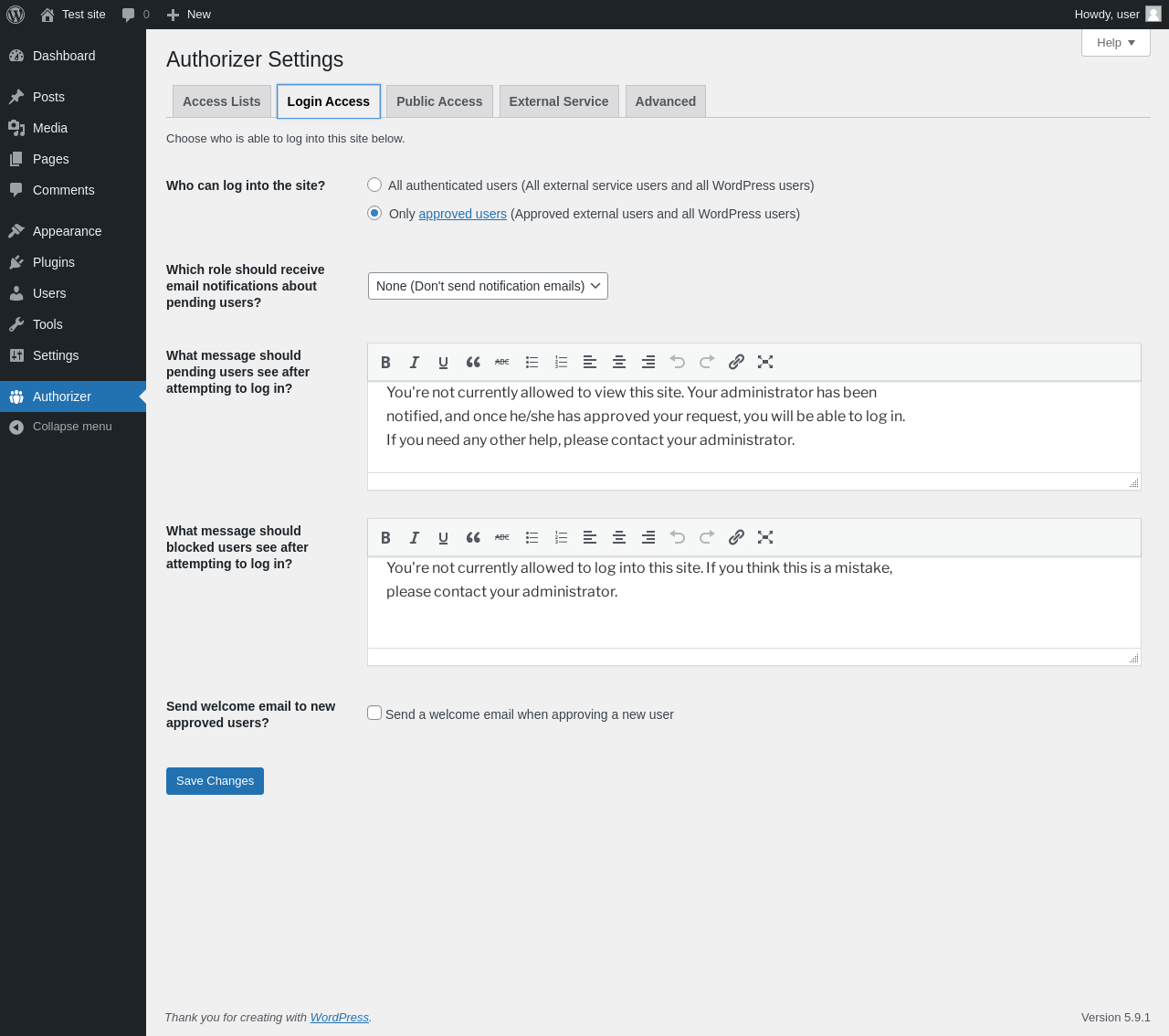Screen dimensions: 1169x1036
Task: Enable welcome email for new approved users
Action: (x=374, y=713)
